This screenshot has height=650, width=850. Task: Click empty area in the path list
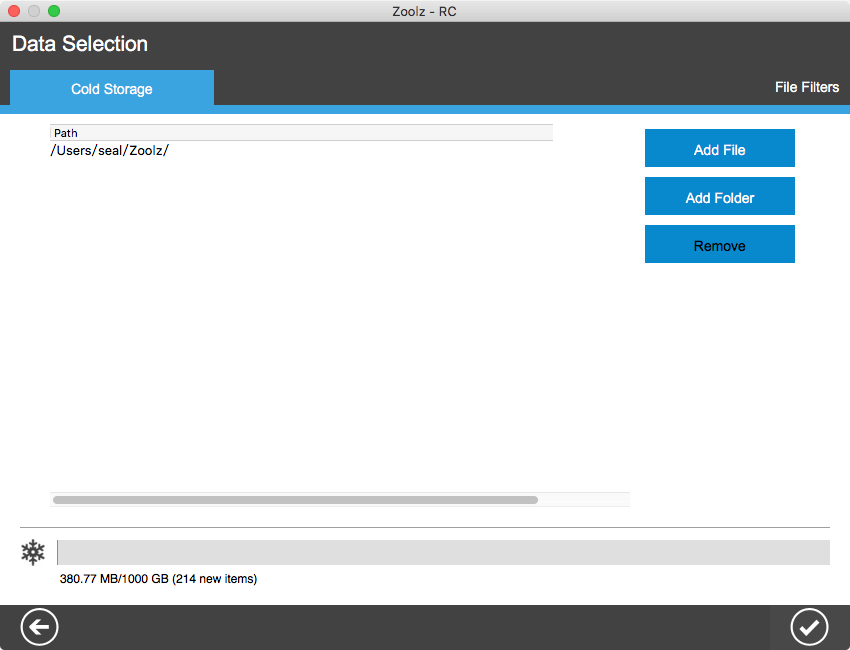point(300,320)
